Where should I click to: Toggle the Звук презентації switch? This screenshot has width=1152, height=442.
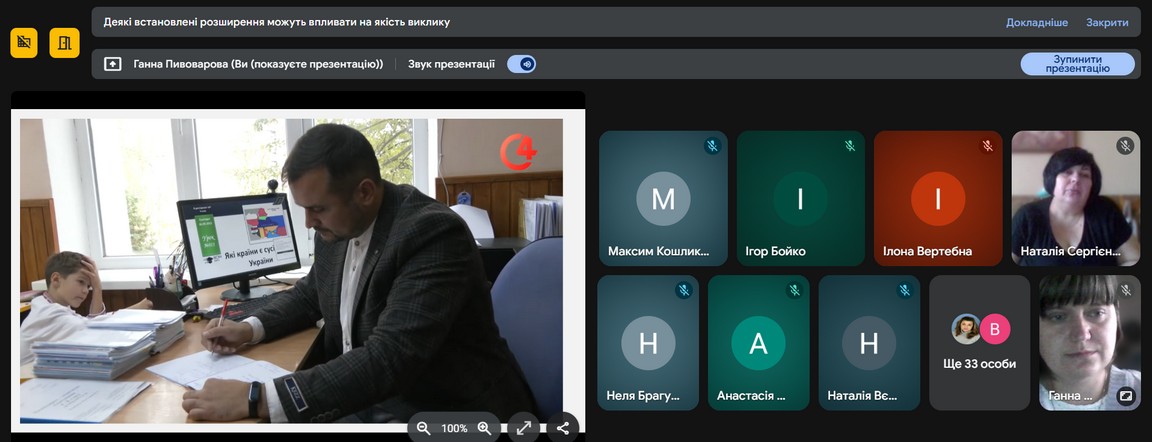pyautogui.click(x=522, y=64)
